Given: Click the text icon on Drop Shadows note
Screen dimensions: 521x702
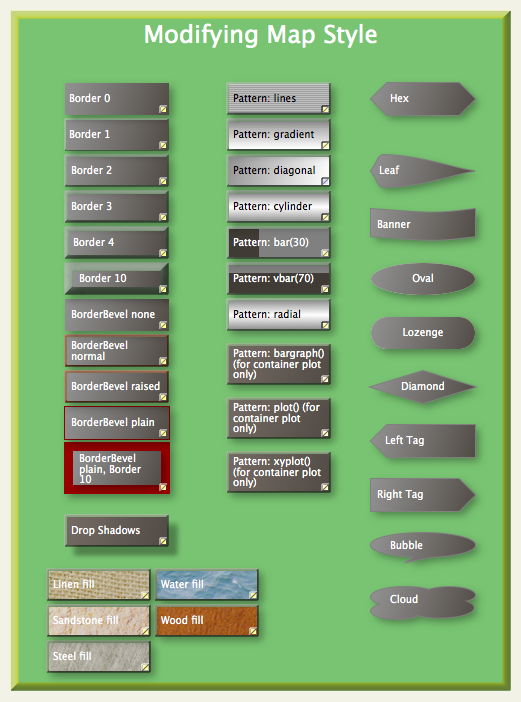Looking at the screenshot, I should point(163,541).
